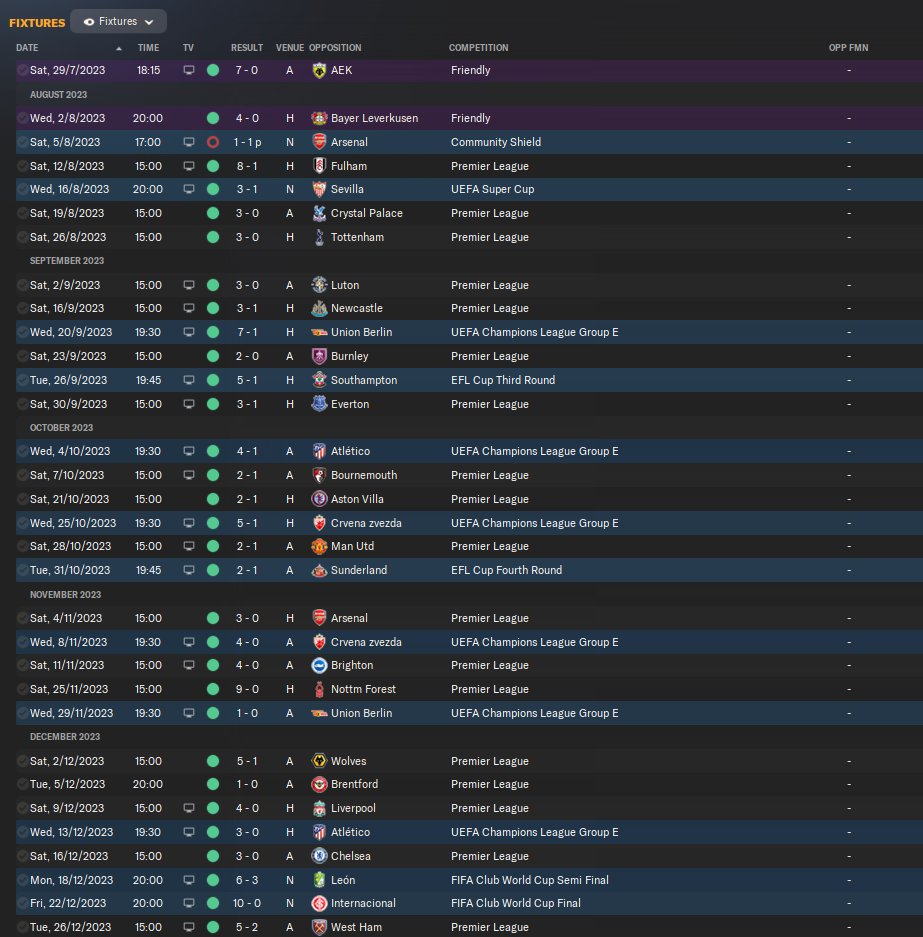Click the Sevilla club badge
Screen dimensions: 923x937
320,189
